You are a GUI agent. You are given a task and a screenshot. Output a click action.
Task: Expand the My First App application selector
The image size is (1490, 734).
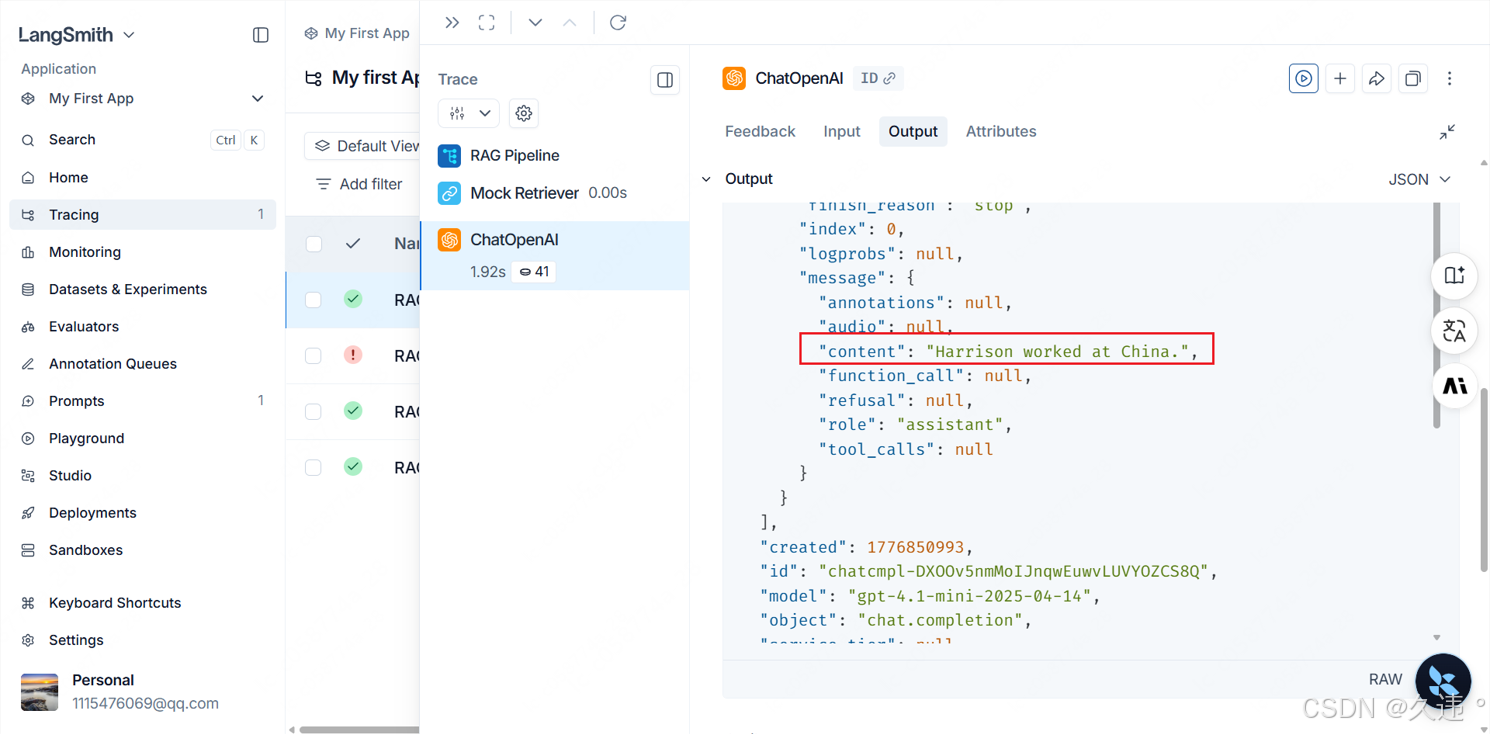click(142, 98)
